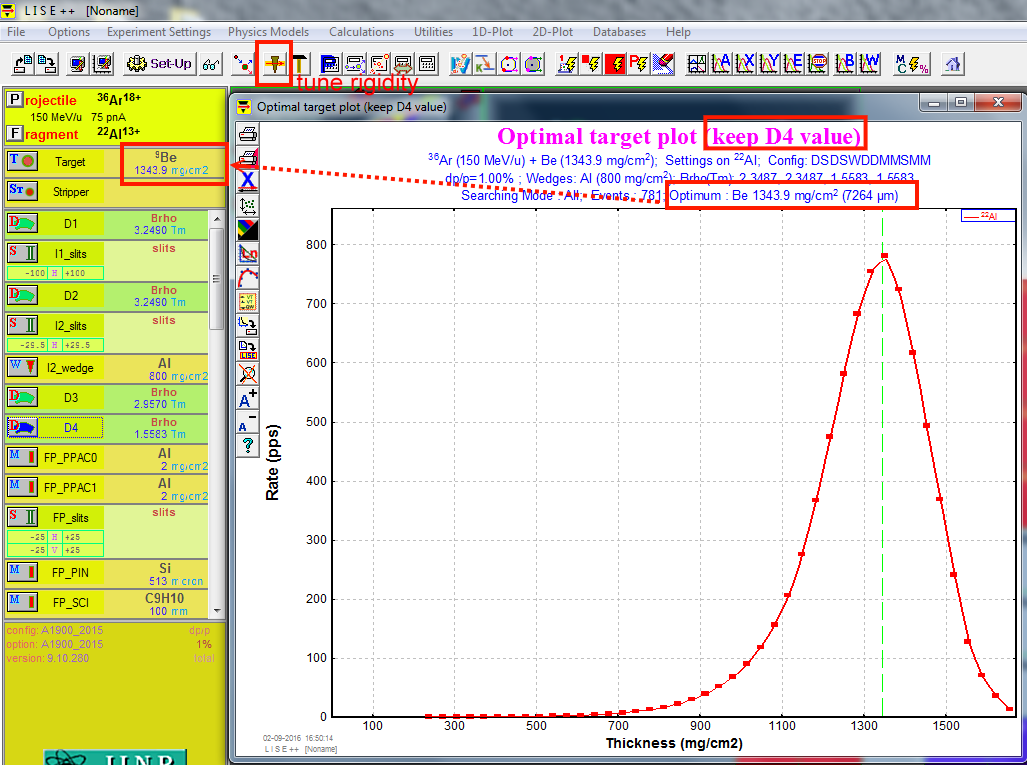Screen dimensions: 1027x765
Task: Open the Databases menu
Action: pos(619,32)
